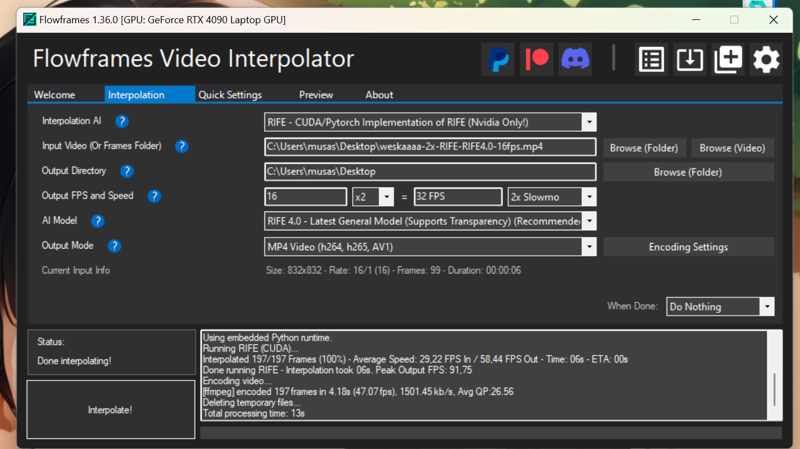Switch to the Welcome tab
Viewport: 800px width, 449px height.
point(55,95)
